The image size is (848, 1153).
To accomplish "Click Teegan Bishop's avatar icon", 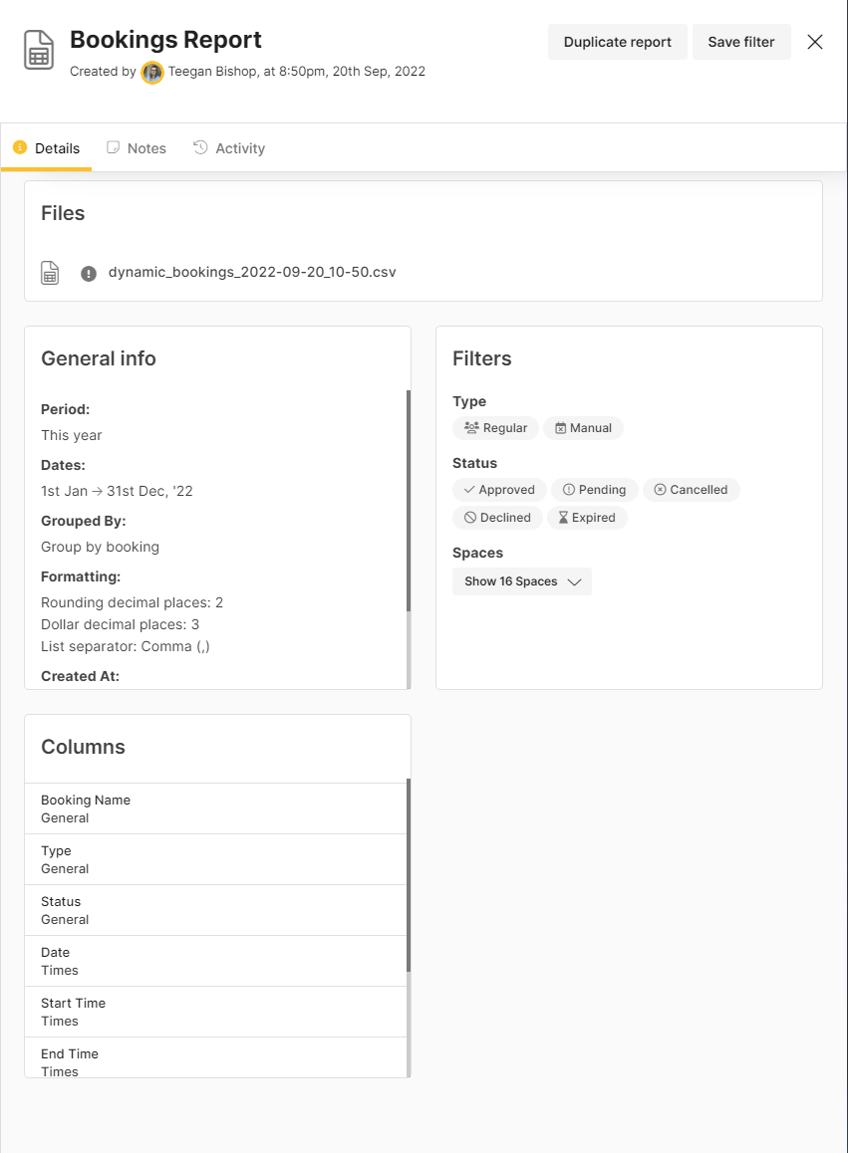I will (151, 72).
